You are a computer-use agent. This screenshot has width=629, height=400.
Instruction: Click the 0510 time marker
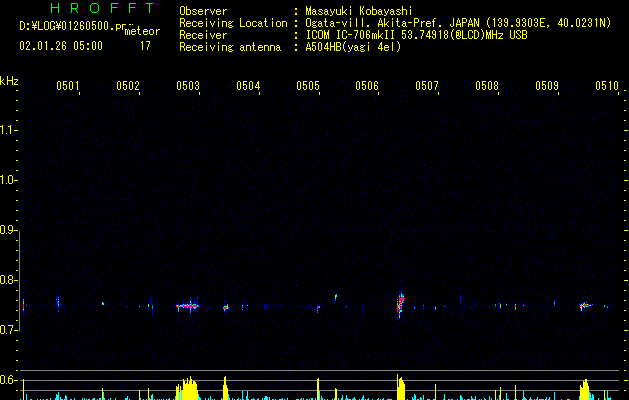tap(607, 85)
